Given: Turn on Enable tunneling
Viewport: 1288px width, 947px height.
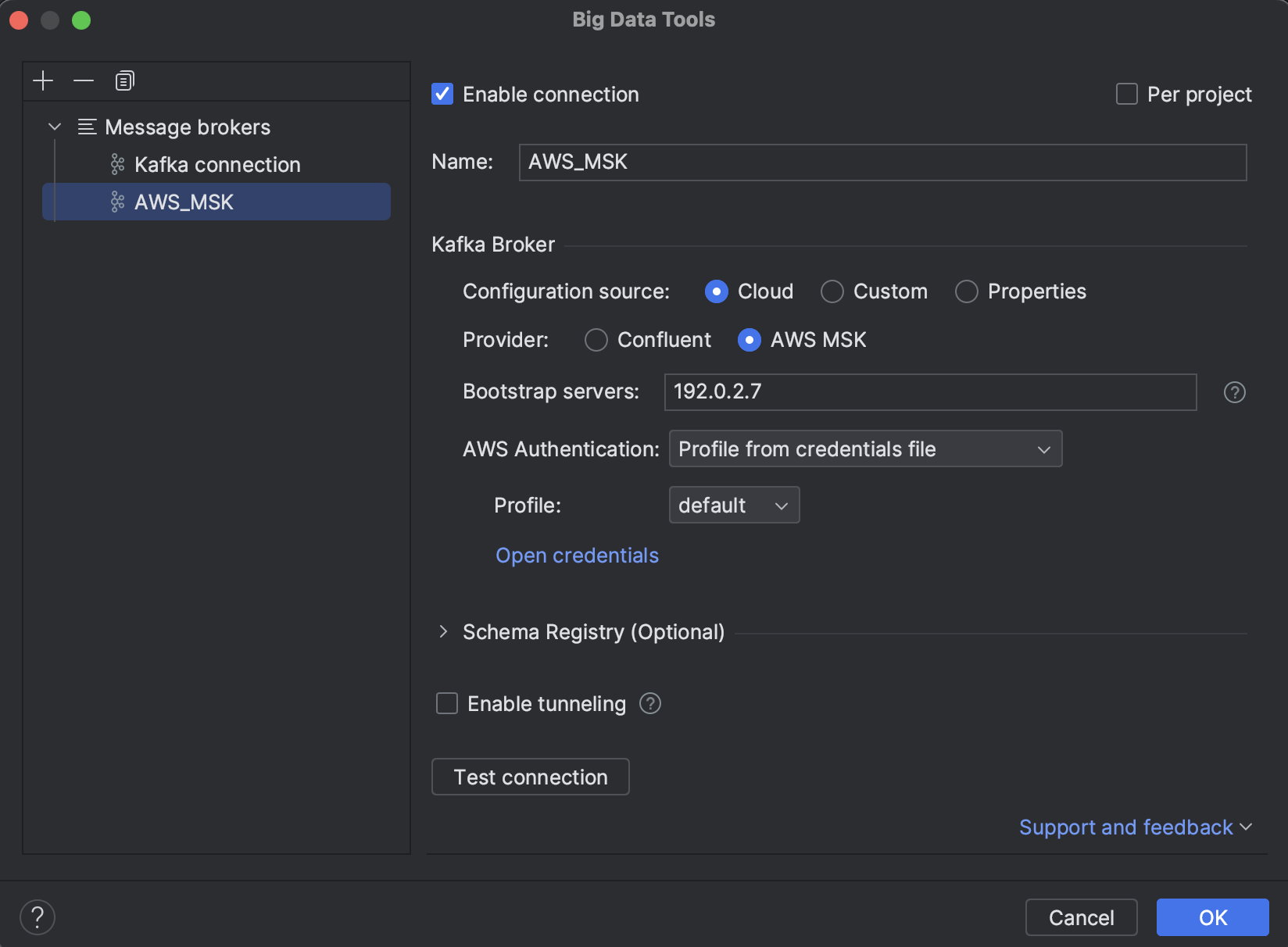Looking at the screenshot, I should click(x=446, y=703).
